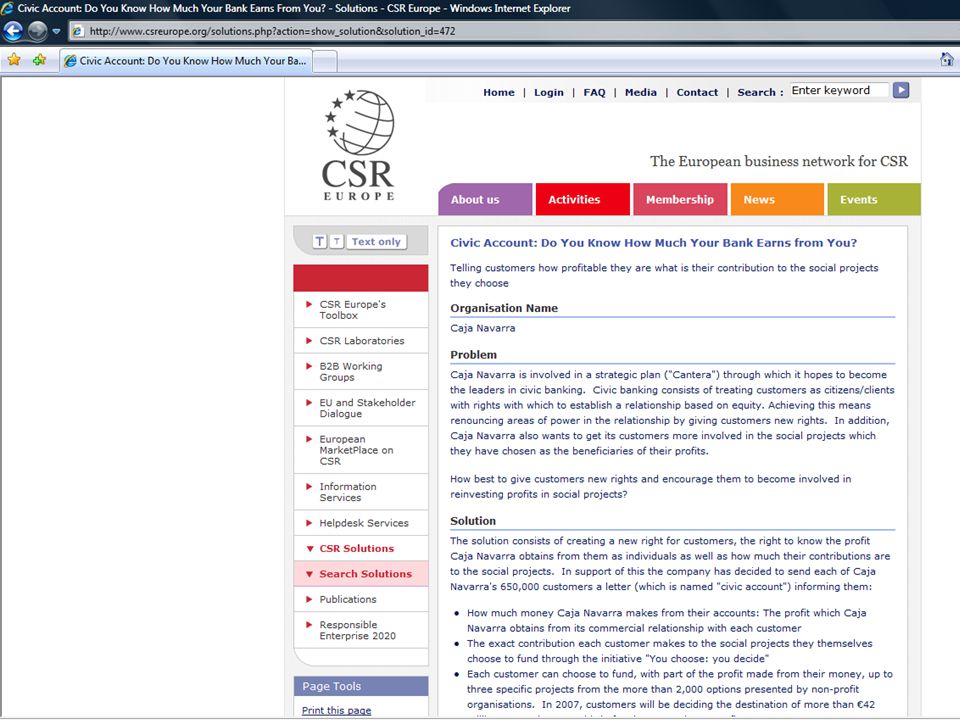The width and height of the screenshot is (960, 720).
Task: Click the page icon in the address bar
Action: [x=78, y=31]
